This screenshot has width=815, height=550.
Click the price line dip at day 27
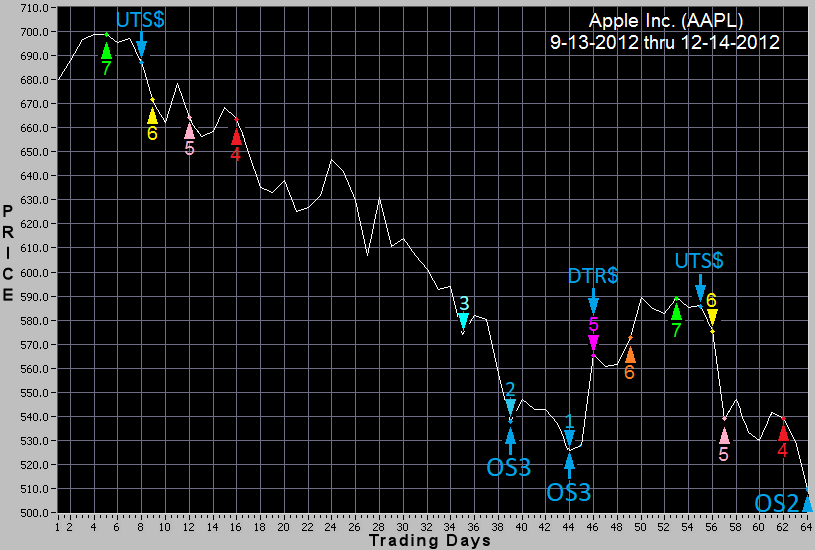tap(367, 255)
